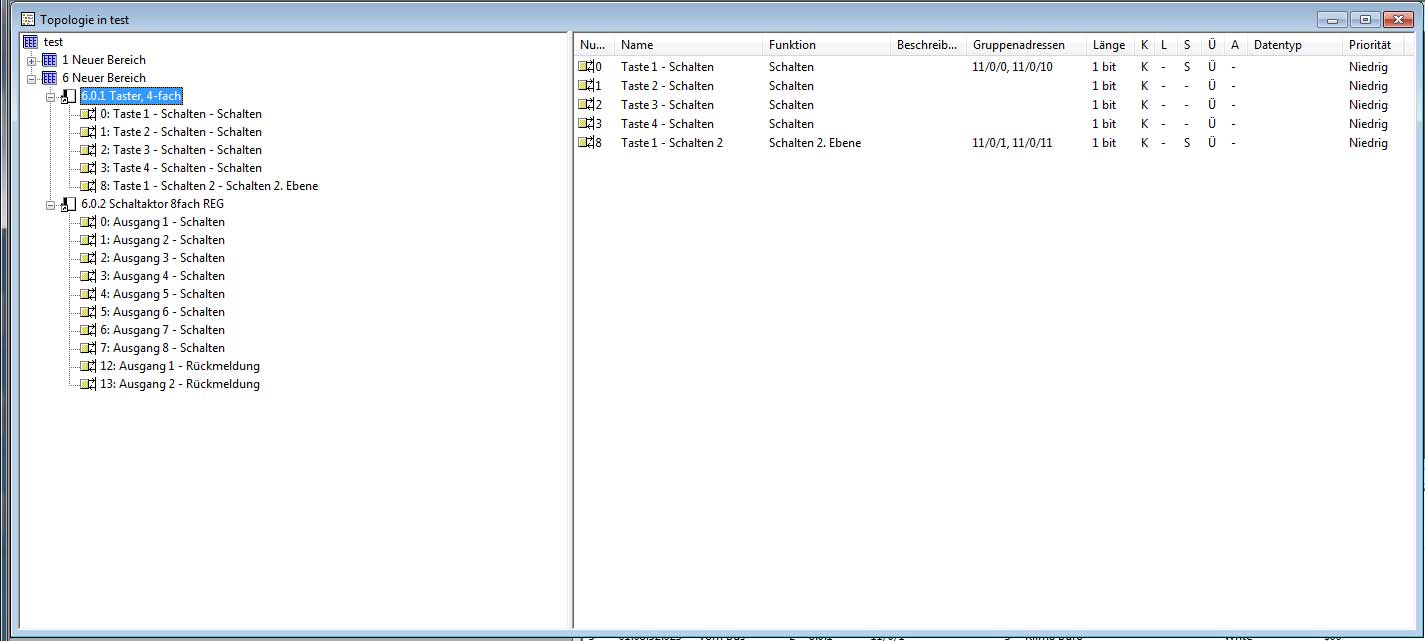Collapse the 6.0.1 Taster, 4-fach device
Viewport: 1425px width, 641px height.
coord(50,97)
